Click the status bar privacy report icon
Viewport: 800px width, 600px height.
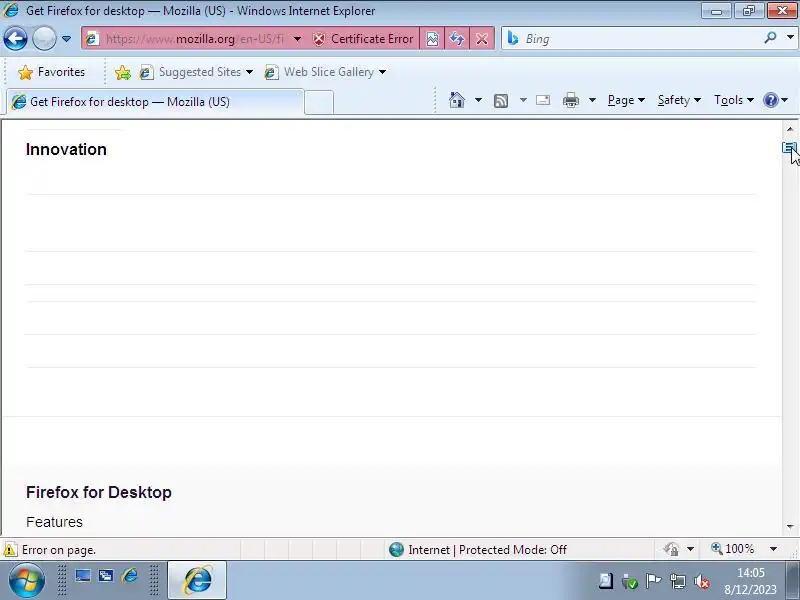point(671,549)
